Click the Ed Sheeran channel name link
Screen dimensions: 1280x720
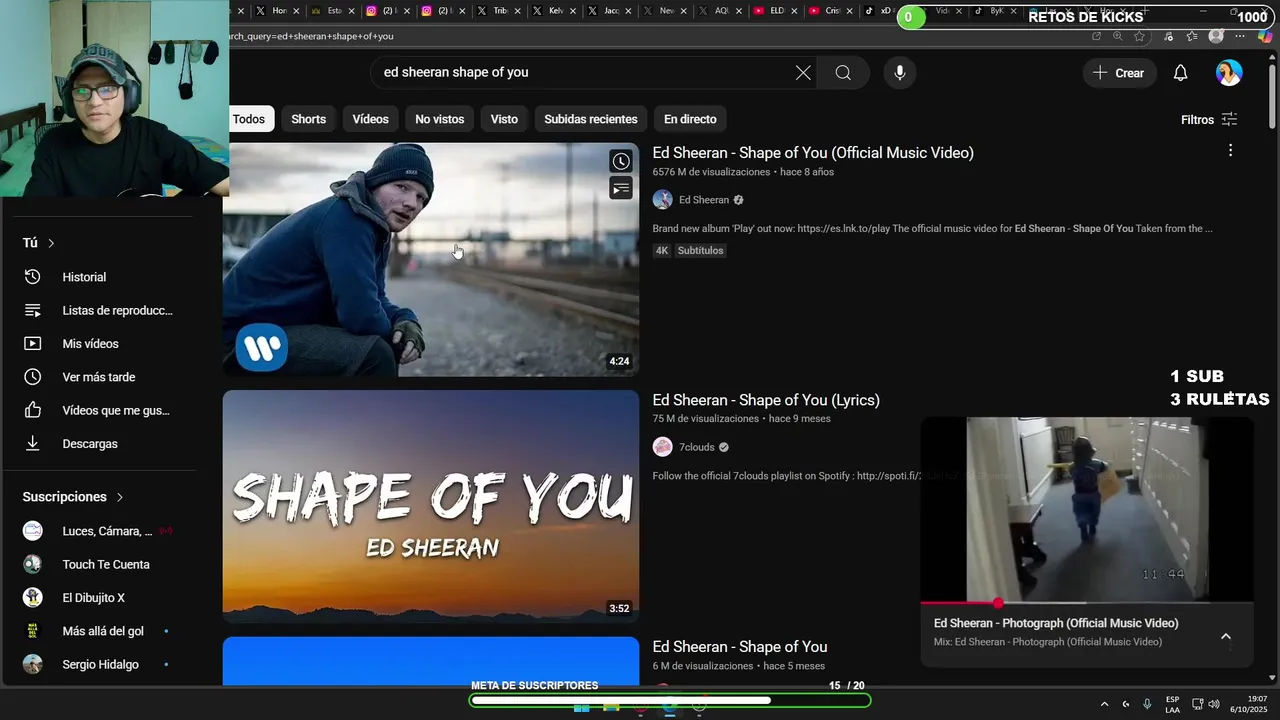[x=704, y=200]
